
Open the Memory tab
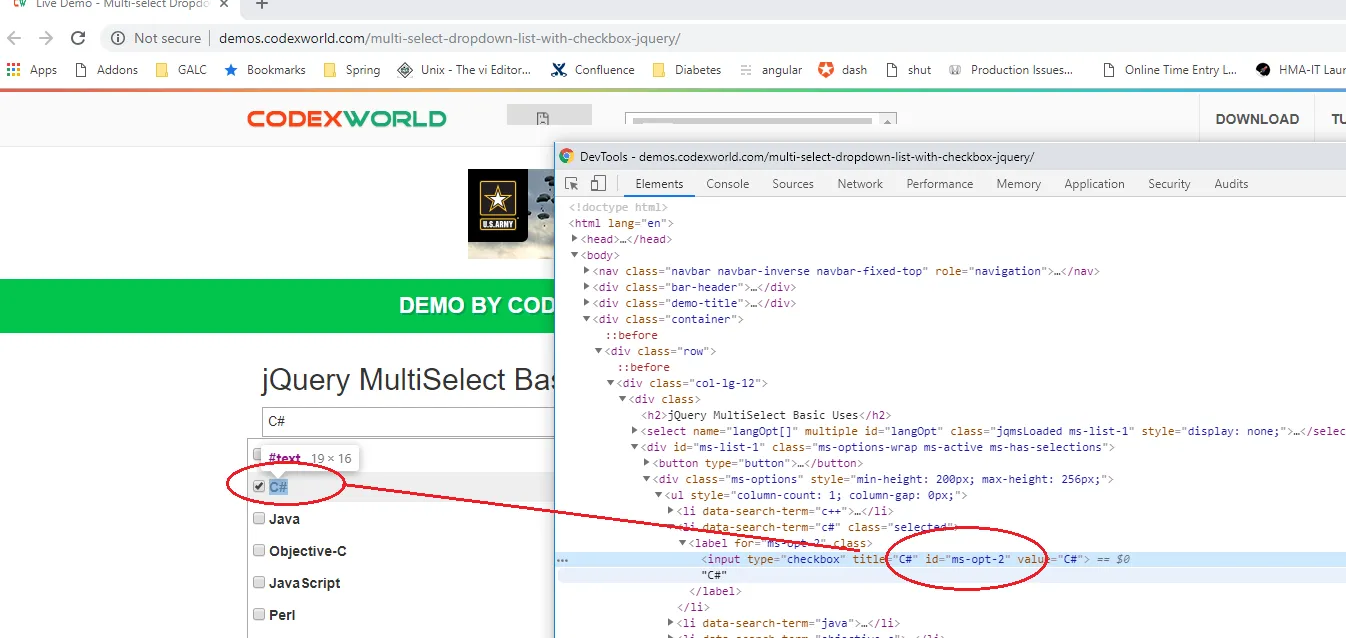point(1018,184)
